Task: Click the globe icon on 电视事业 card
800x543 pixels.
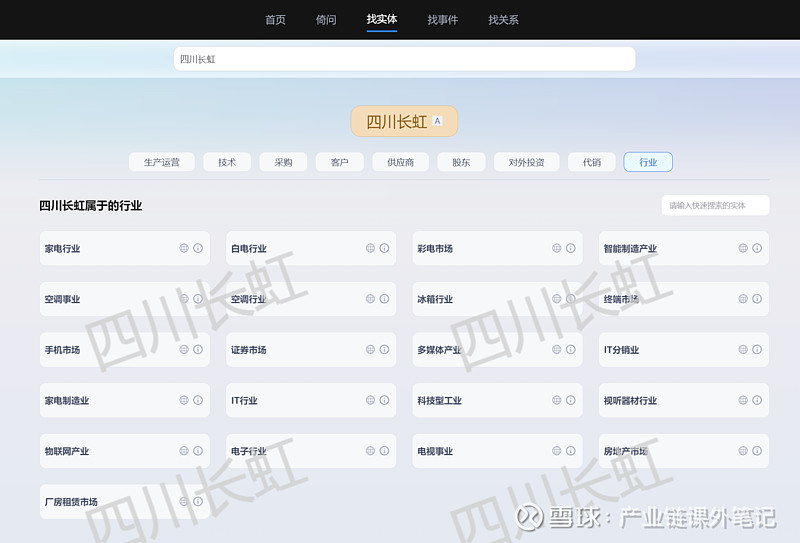Action: (x=557, y=451)
